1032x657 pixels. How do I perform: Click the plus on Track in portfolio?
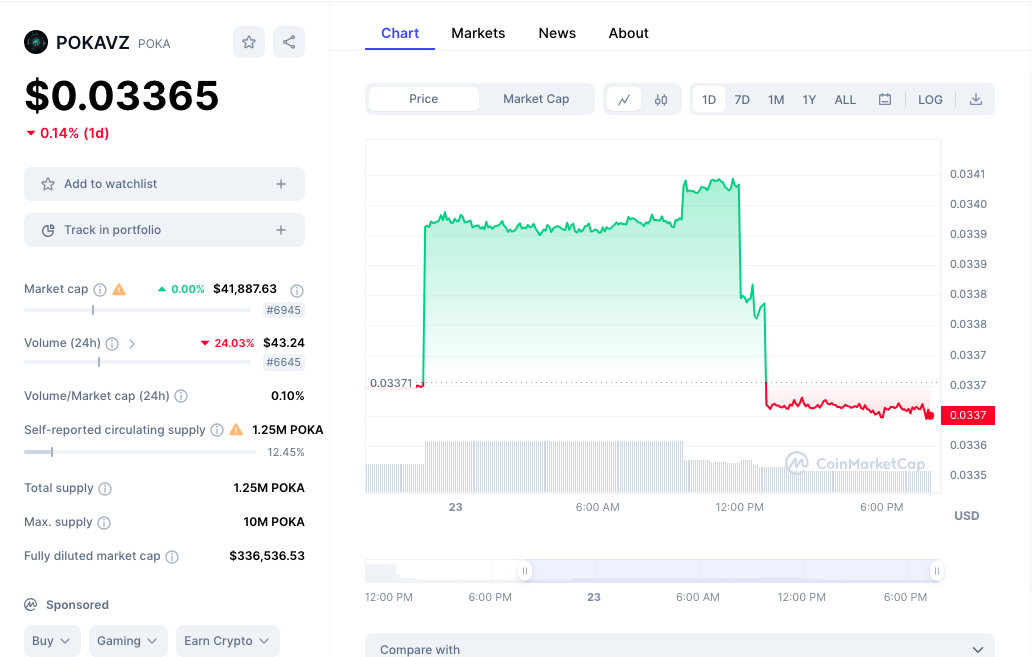pyautogui.click(x=281, y=230)
